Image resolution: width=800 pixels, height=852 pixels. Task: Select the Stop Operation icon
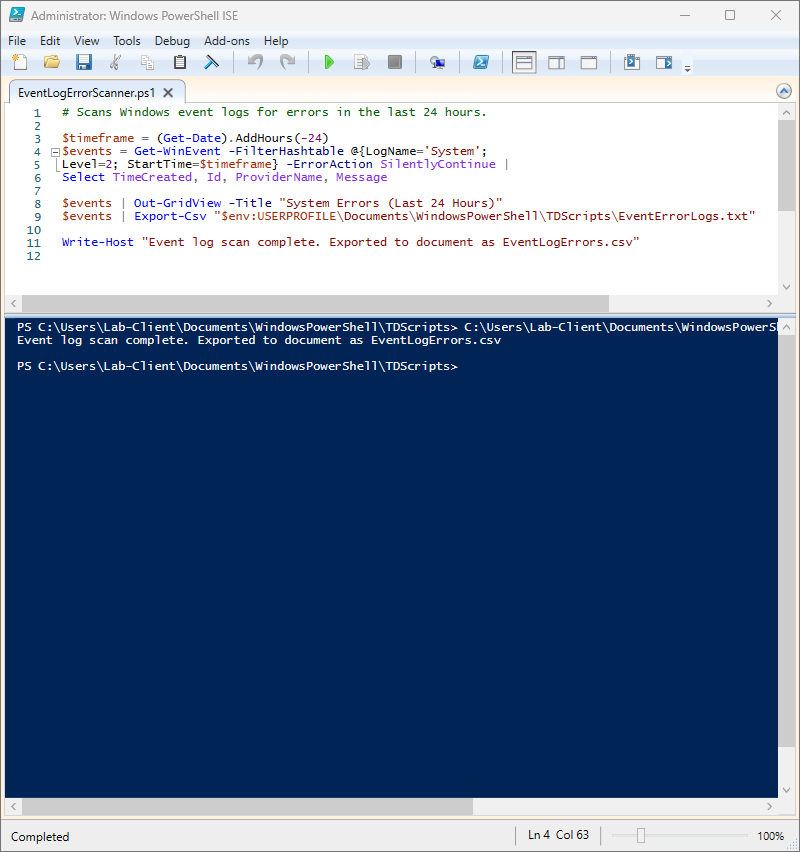pyautogui.click(x=394, y=62)
